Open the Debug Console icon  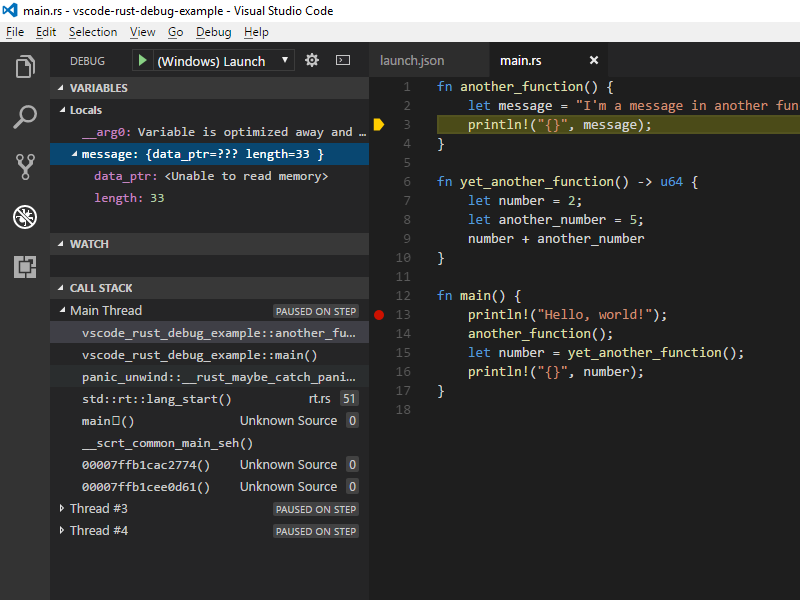343,60
